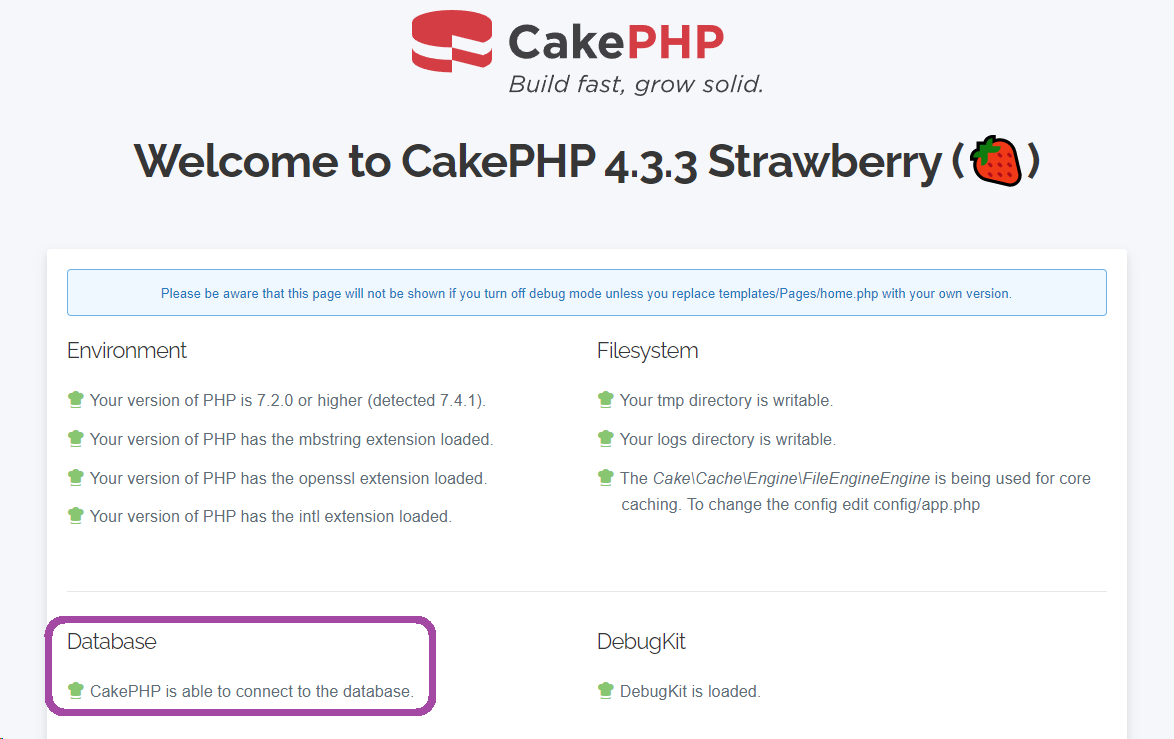Click chef hat icon beside logs directory line
The height and width of the screenshot is (739, 1174).
605,439
